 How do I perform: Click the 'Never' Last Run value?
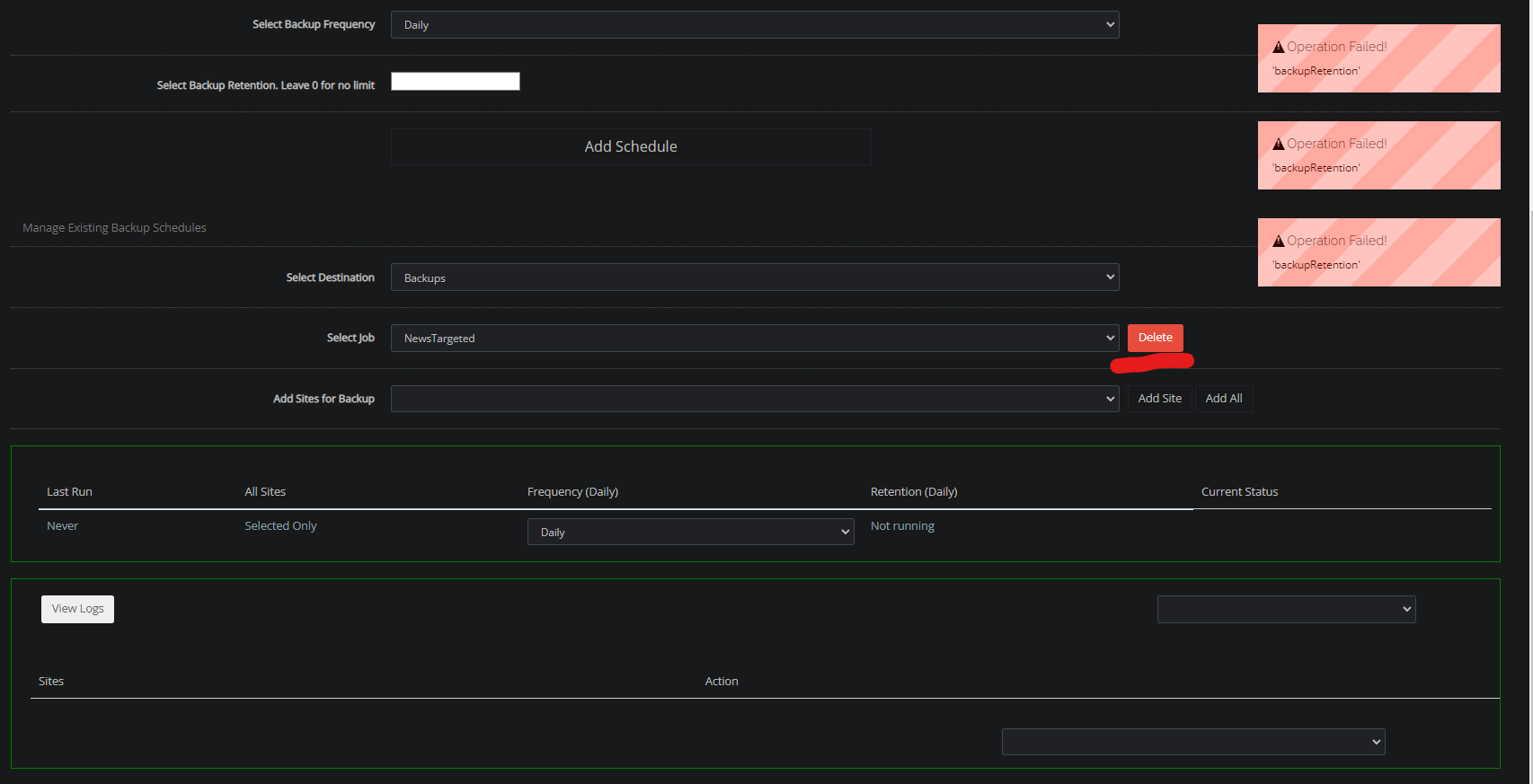(x=63, y=526)
